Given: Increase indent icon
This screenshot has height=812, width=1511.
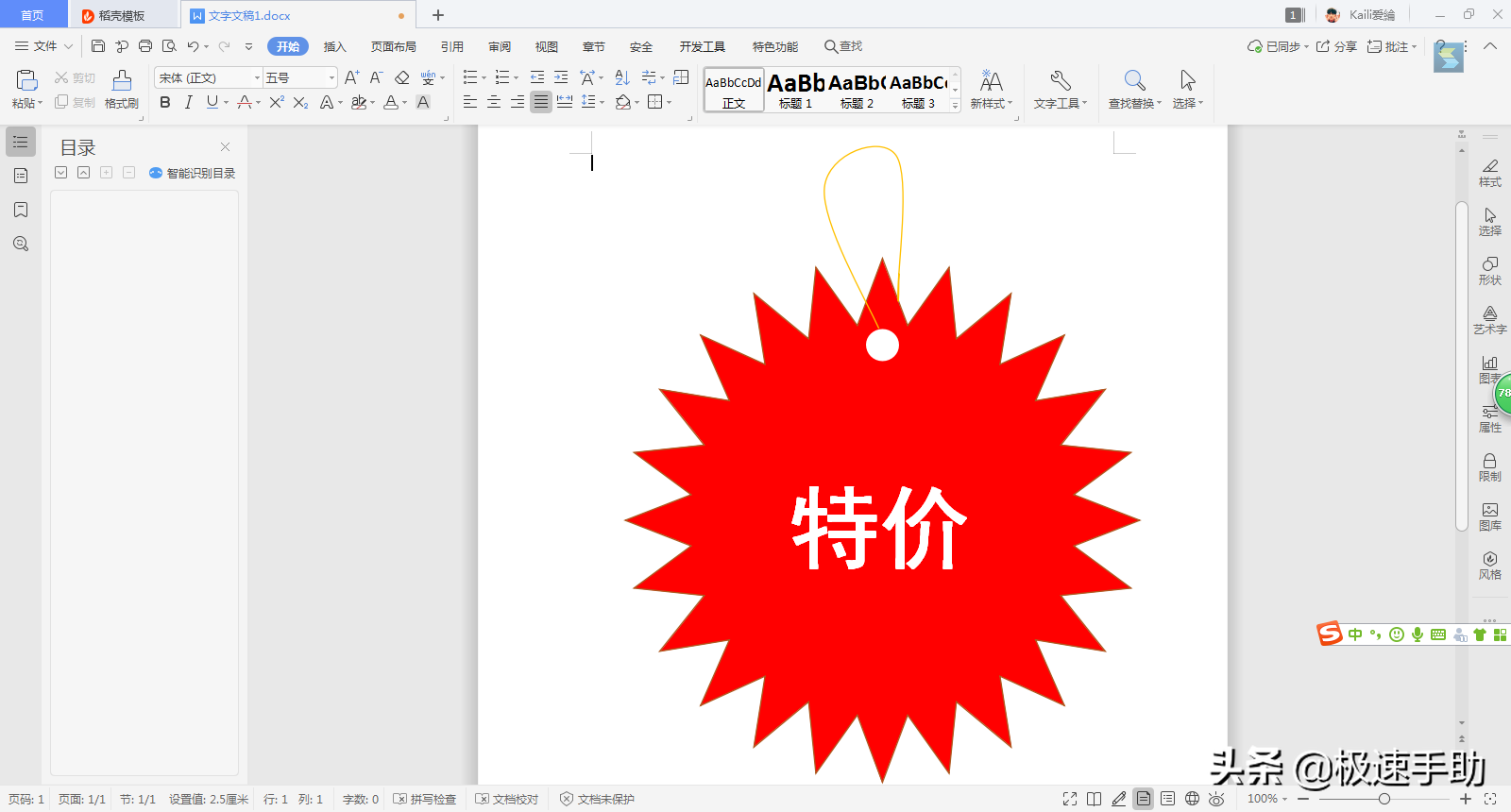Looking at the screenshot, I should (561, 77).
